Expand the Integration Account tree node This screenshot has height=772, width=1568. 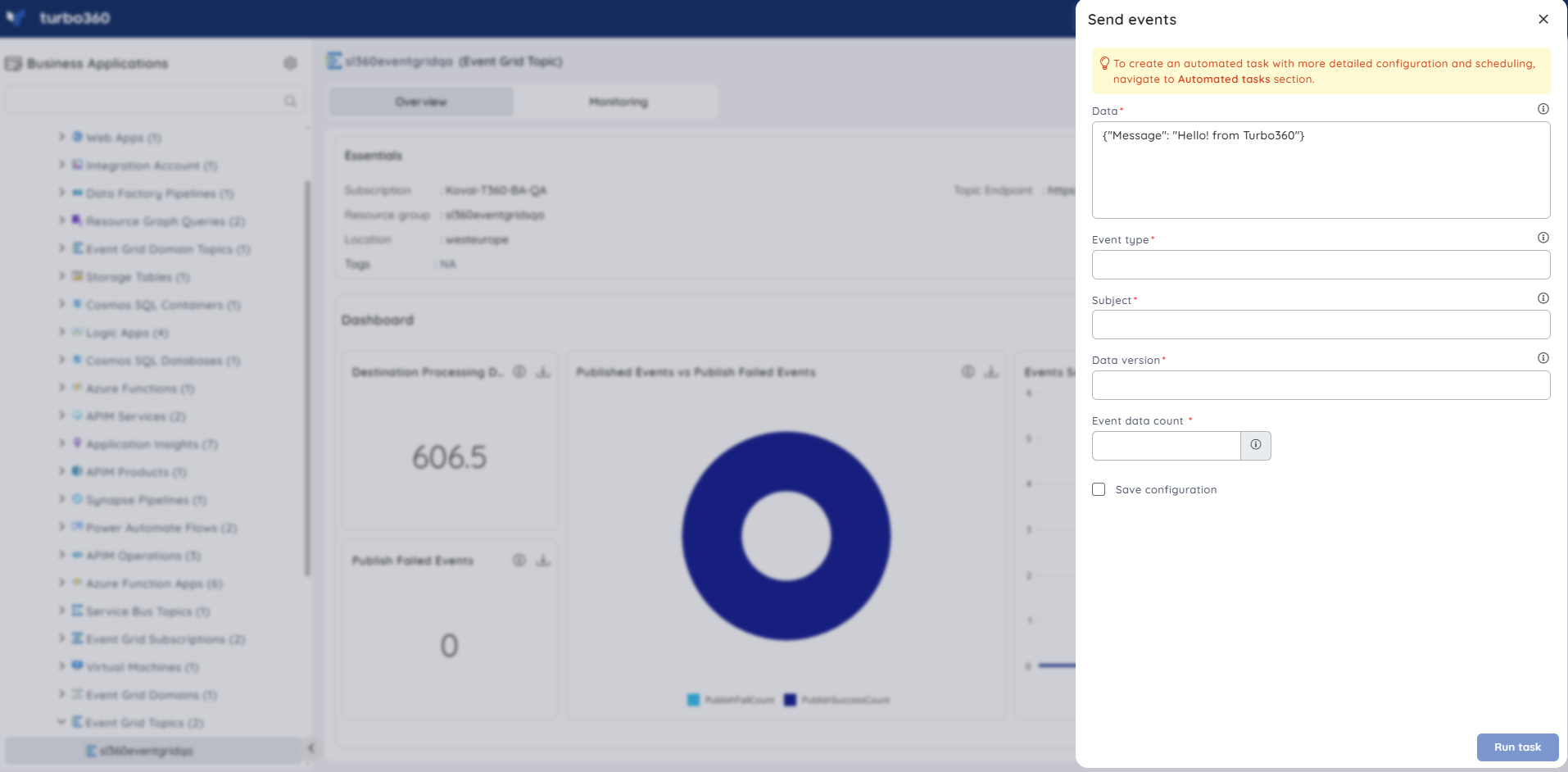[61, 165]
